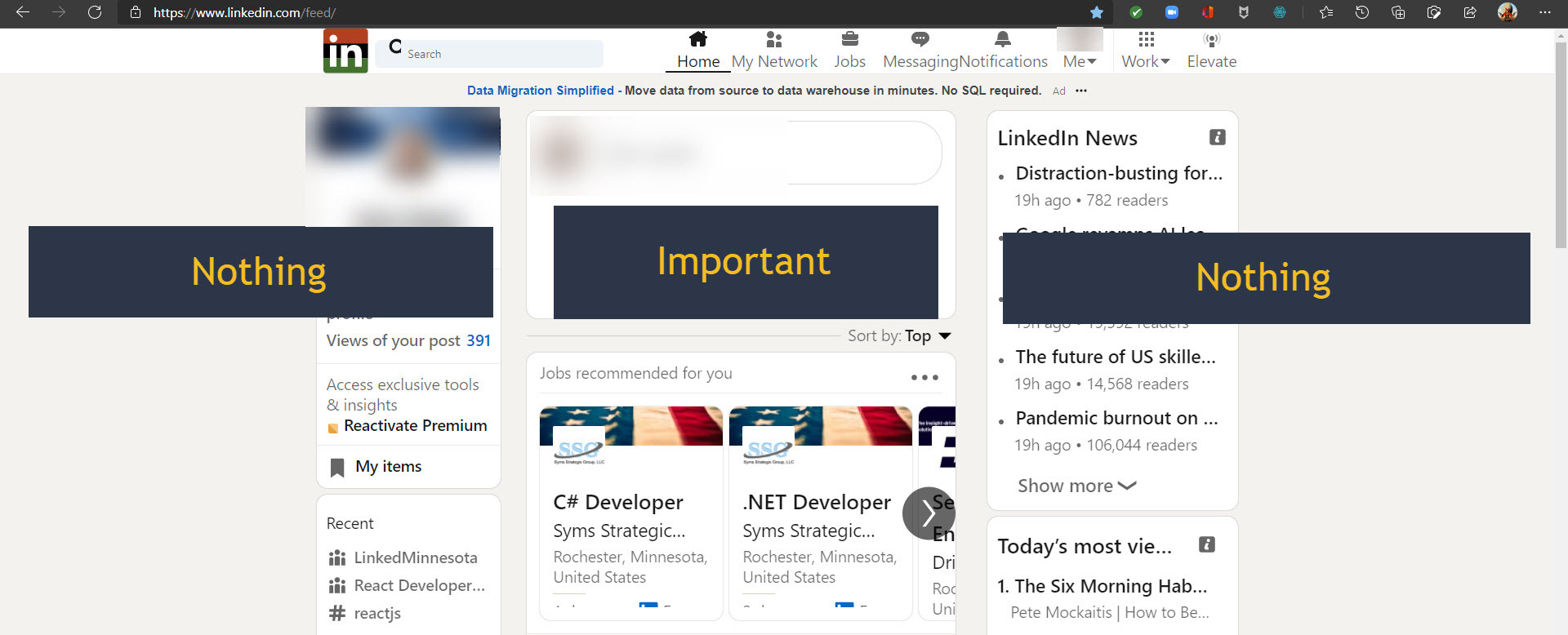Open the React Developer group
Image resolution: width=1568 pixels, height=635 pixels.
coord(407,585)
